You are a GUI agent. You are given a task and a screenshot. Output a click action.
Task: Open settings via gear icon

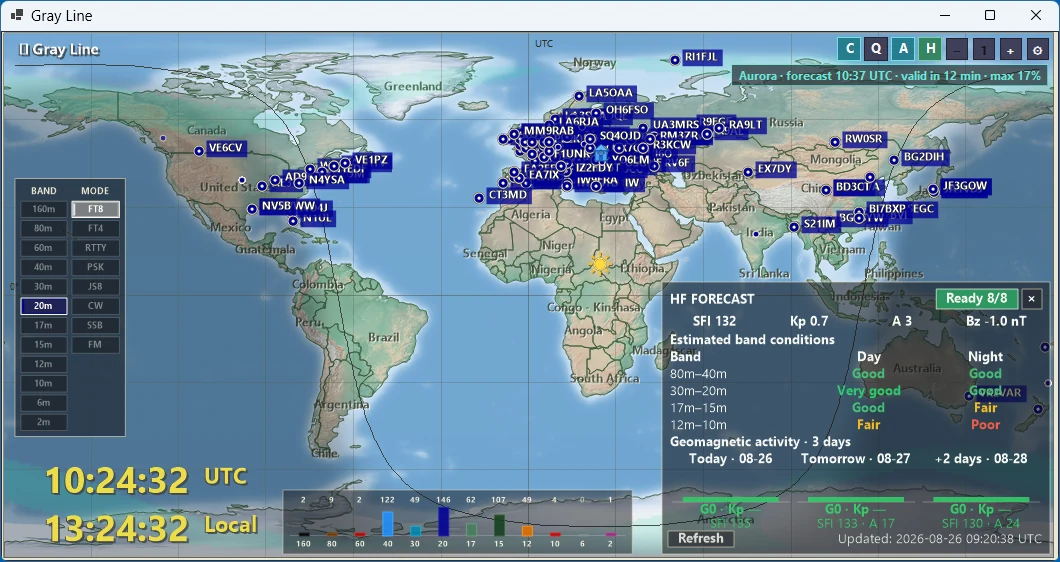(1038, 49)
